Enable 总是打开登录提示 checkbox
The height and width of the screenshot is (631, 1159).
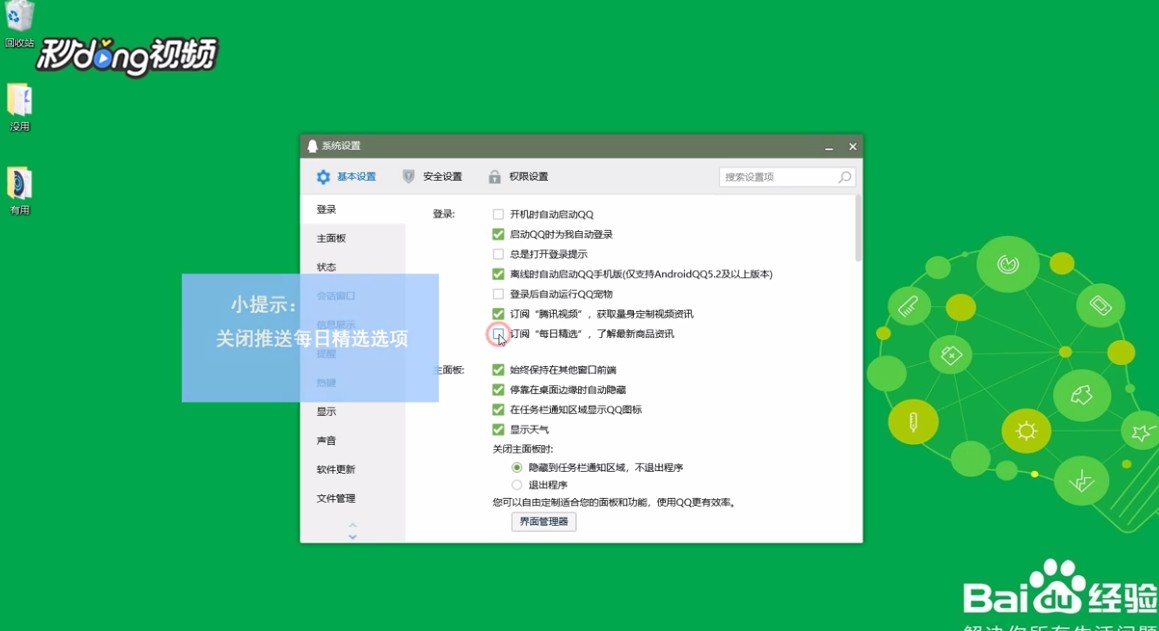point(498,254)
